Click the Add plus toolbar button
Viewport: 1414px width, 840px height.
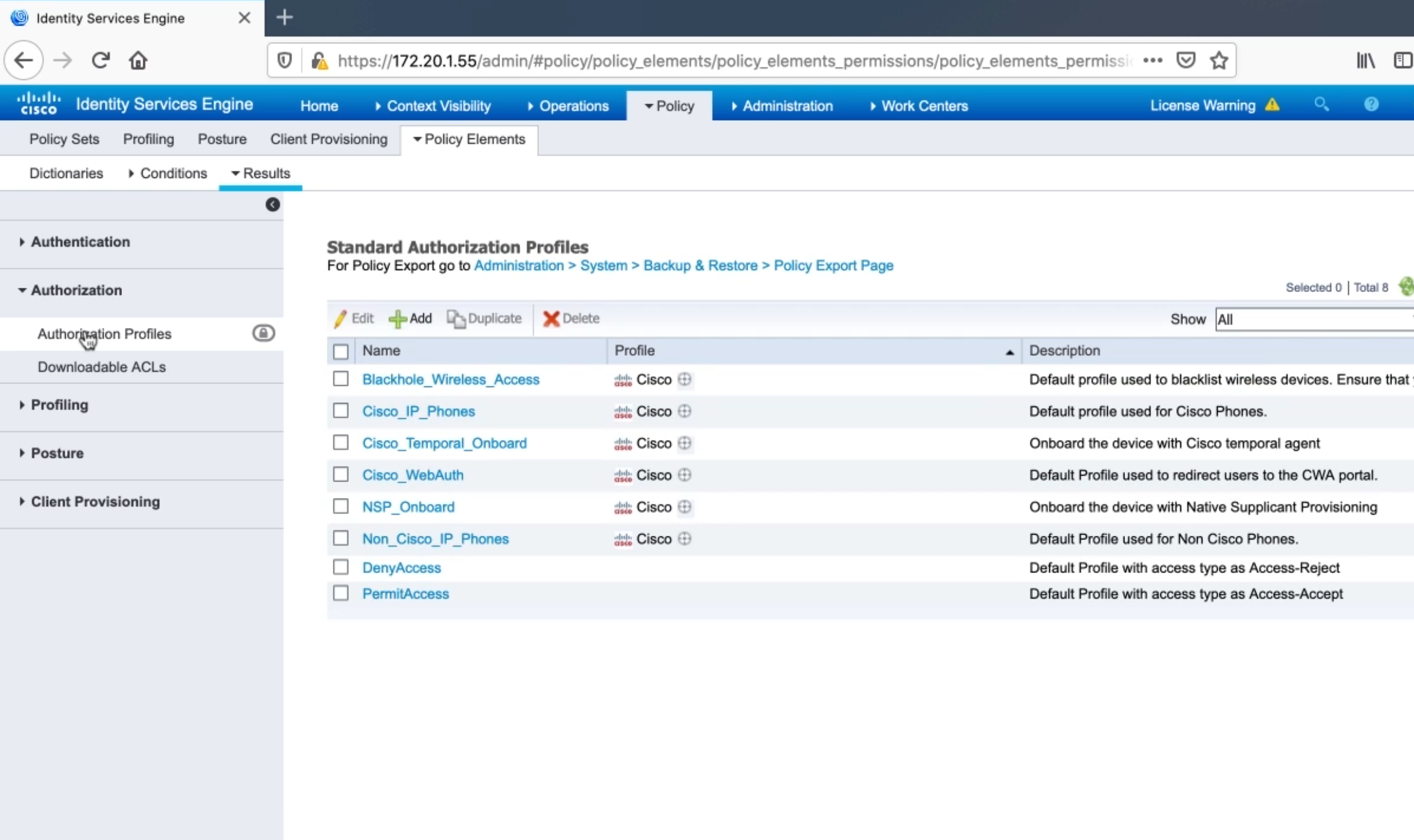[x=410, y=318]
